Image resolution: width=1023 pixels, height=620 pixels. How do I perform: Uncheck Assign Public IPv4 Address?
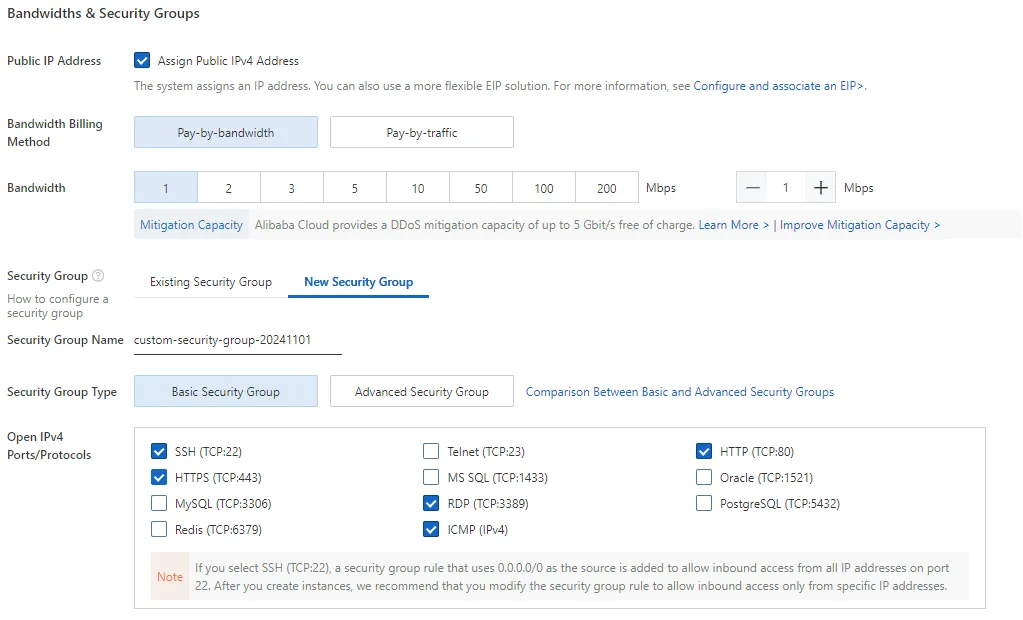coord(143,61)
